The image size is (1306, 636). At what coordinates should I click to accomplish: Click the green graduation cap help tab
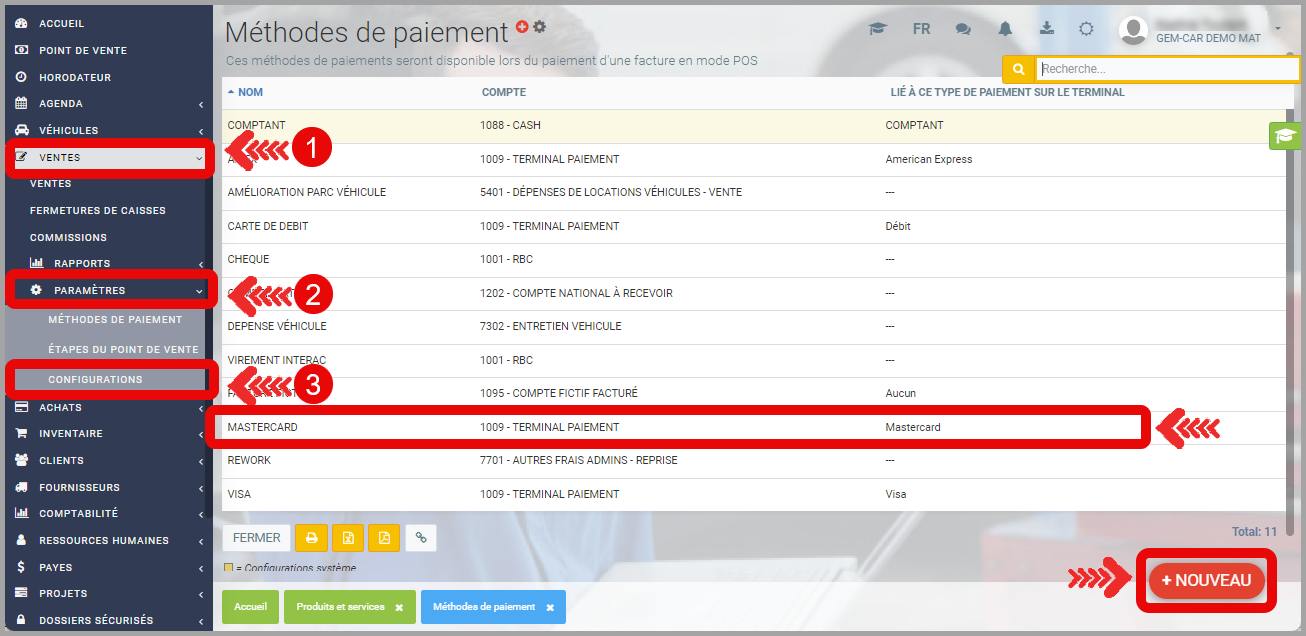point(1284,136)
